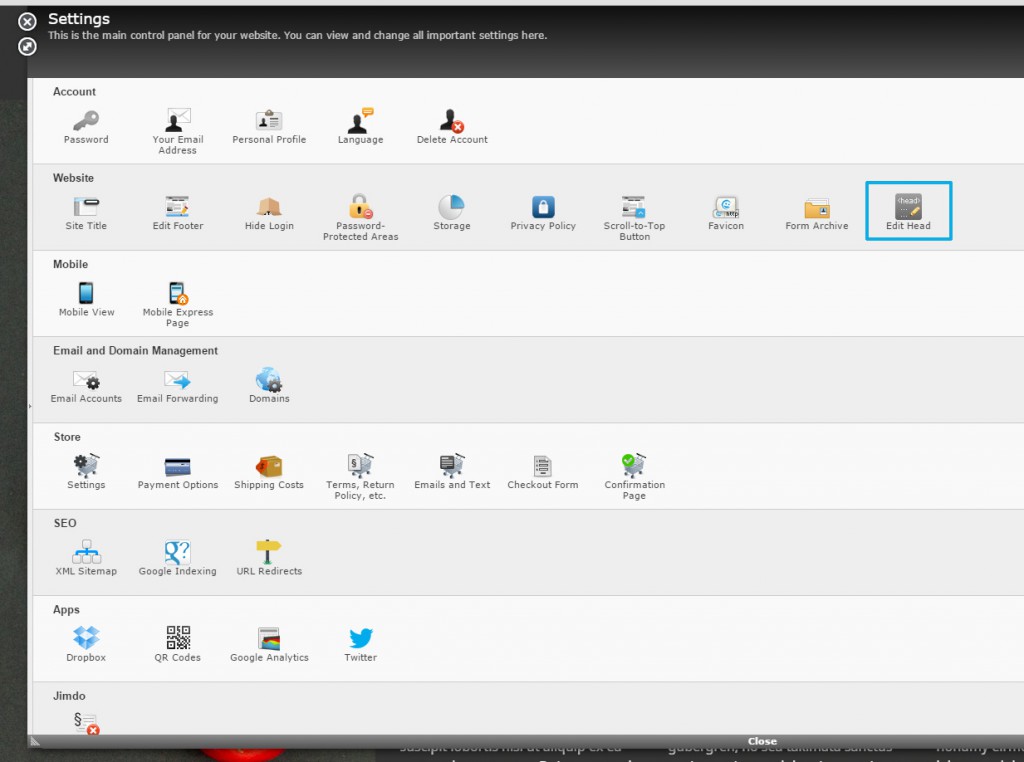The width and height of the screenshot is (1024, 762).
Task: Open Edit Head settings
Action: [908, 208]
